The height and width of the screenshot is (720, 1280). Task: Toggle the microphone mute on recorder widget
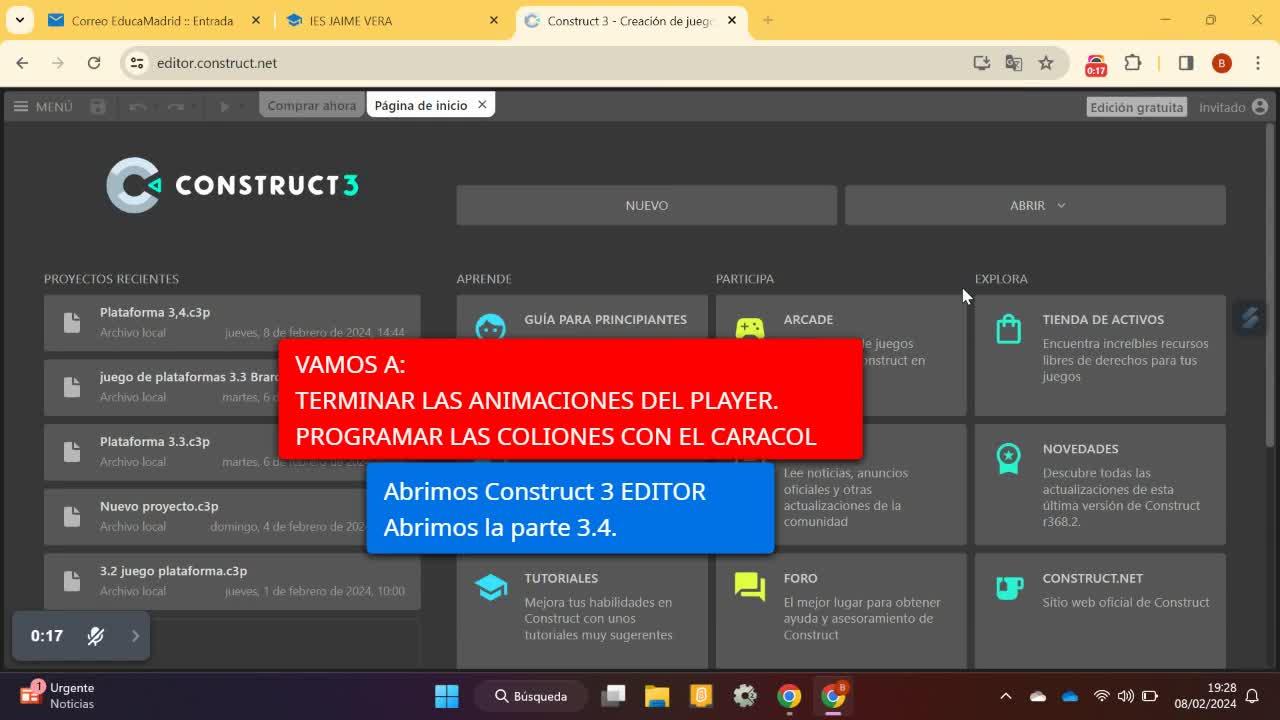click(x=95, y=636)
